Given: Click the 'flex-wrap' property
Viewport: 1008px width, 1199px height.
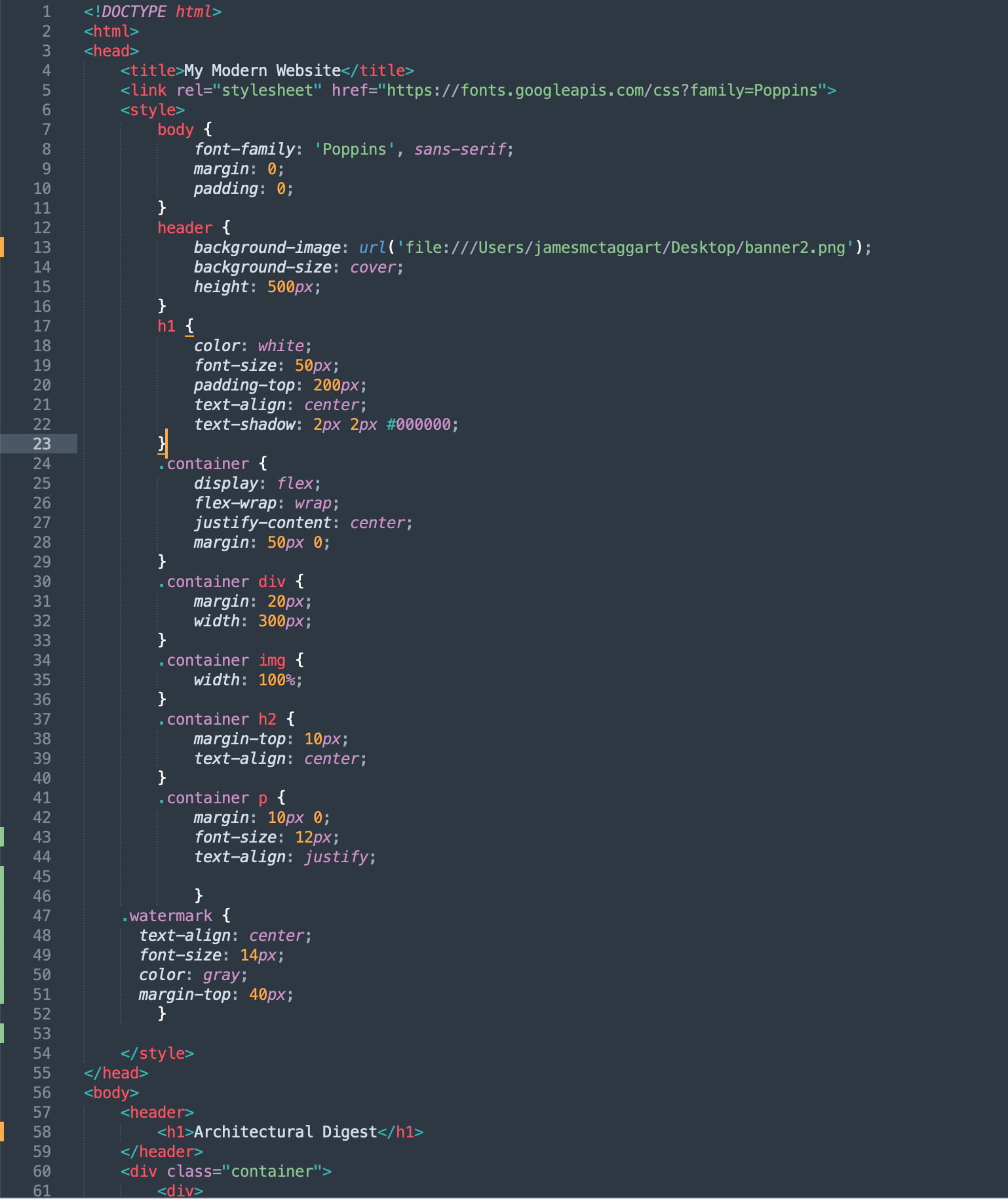Looking at the screenshot, I should (235, 503).
